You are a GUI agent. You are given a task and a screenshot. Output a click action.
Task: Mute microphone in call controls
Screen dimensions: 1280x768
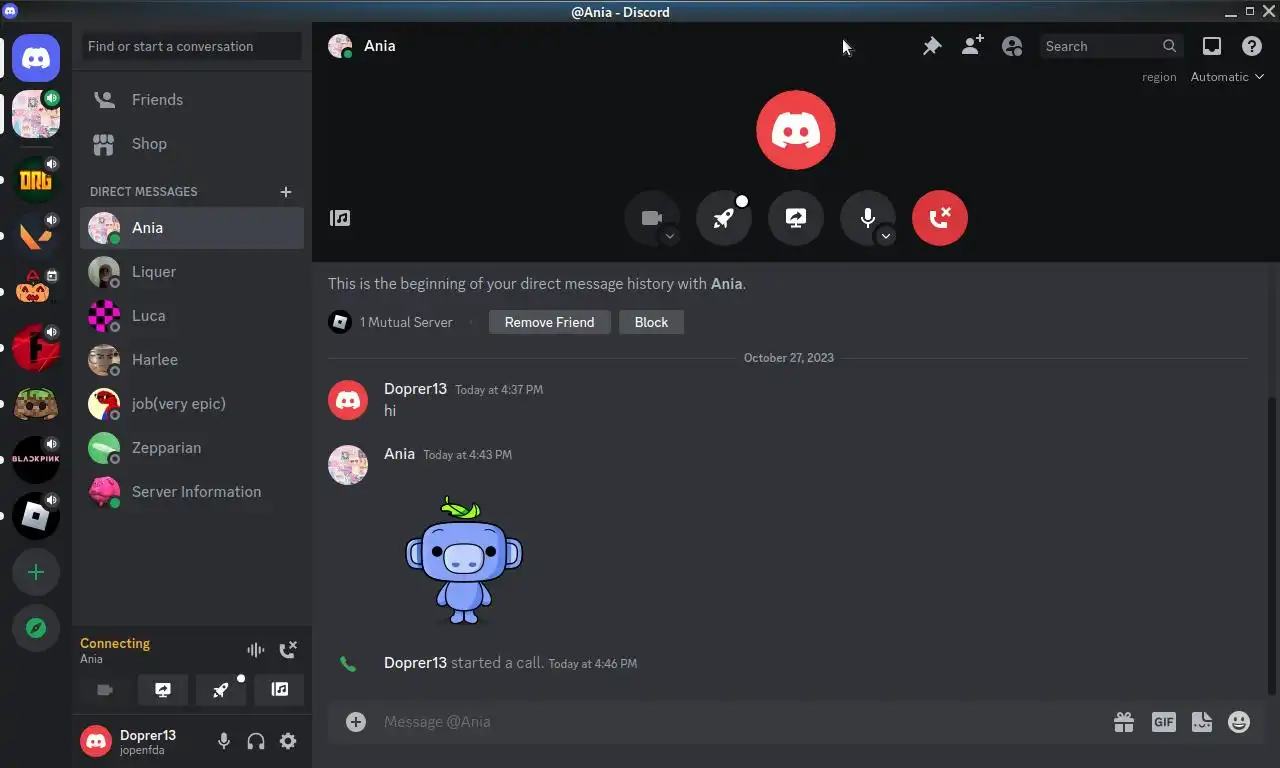[x=868, y=218]
